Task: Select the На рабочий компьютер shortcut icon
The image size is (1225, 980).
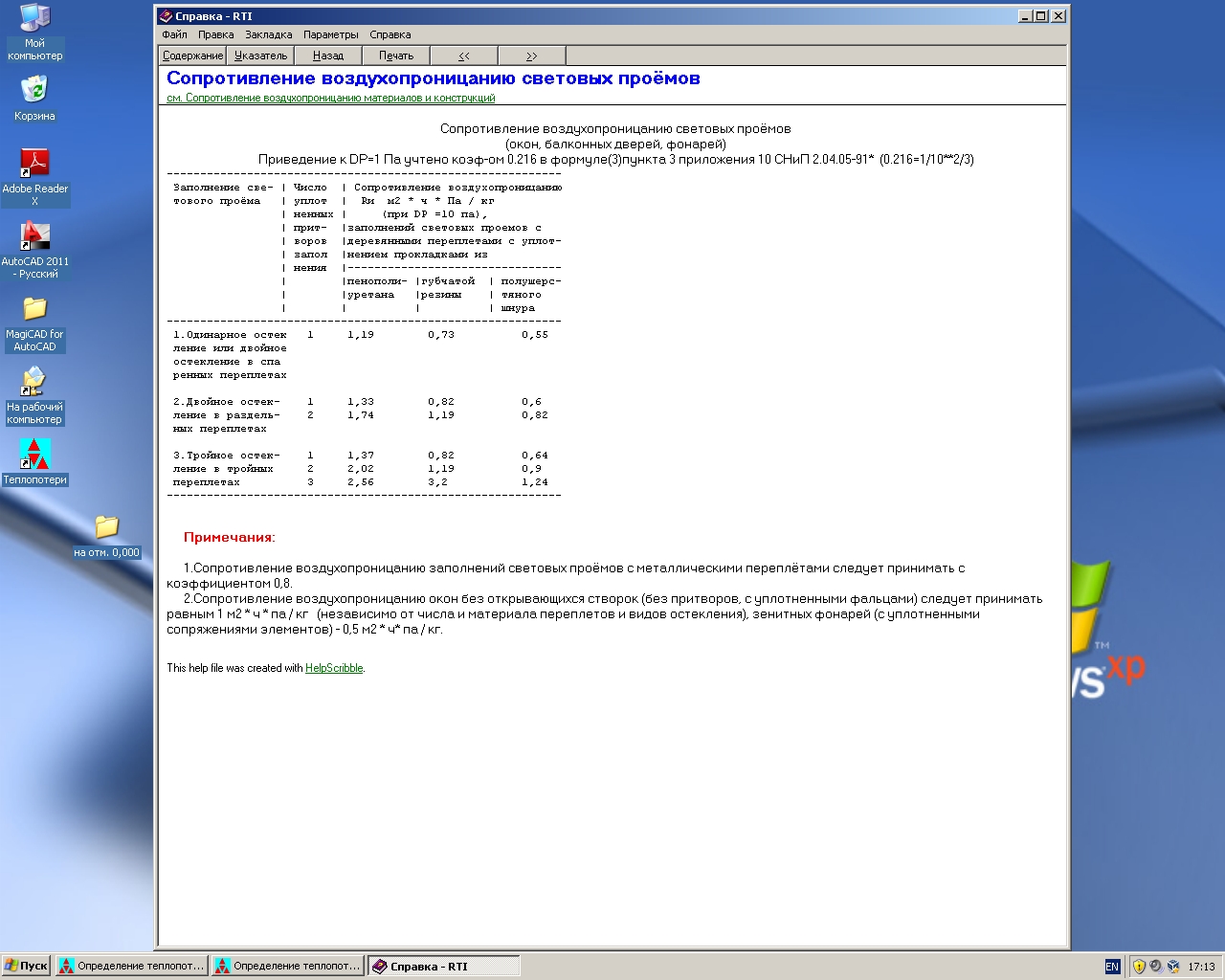Action: [34, 383]
